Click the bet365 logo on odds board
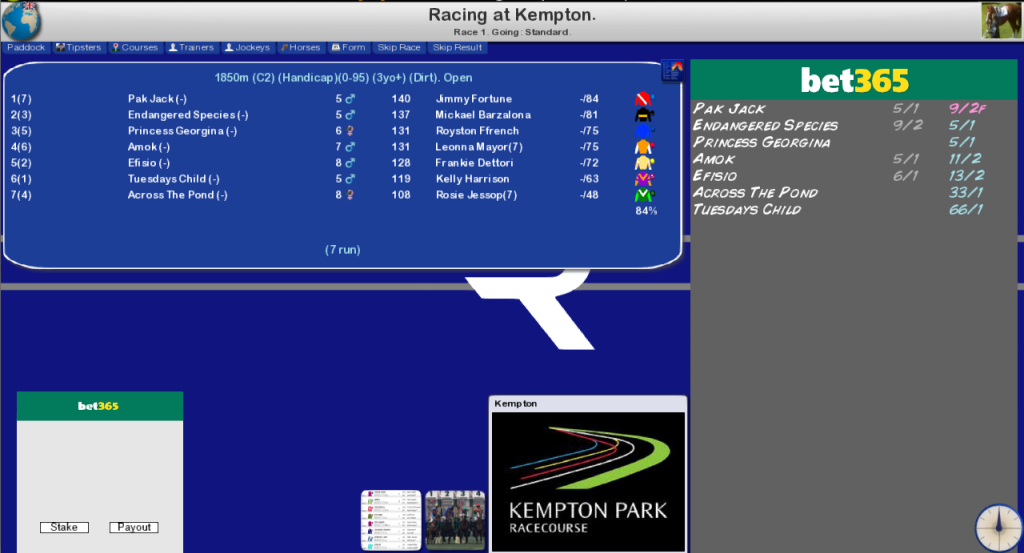The width and height of the screenshot is (1024, 553). [854, 81]
